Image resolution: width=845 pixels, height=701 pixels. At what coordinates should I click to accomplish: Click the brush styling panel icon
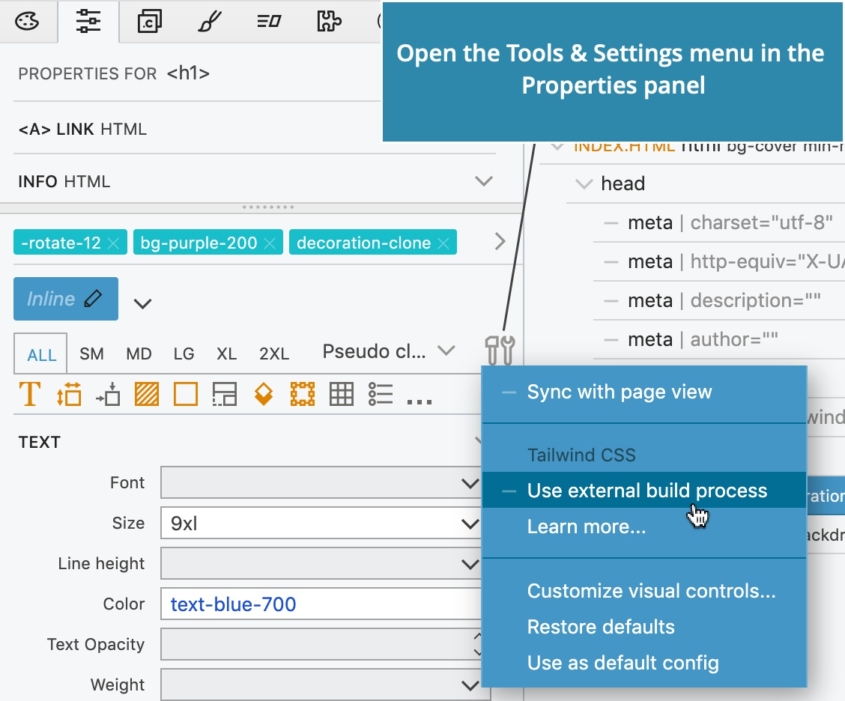click(208, 22)
